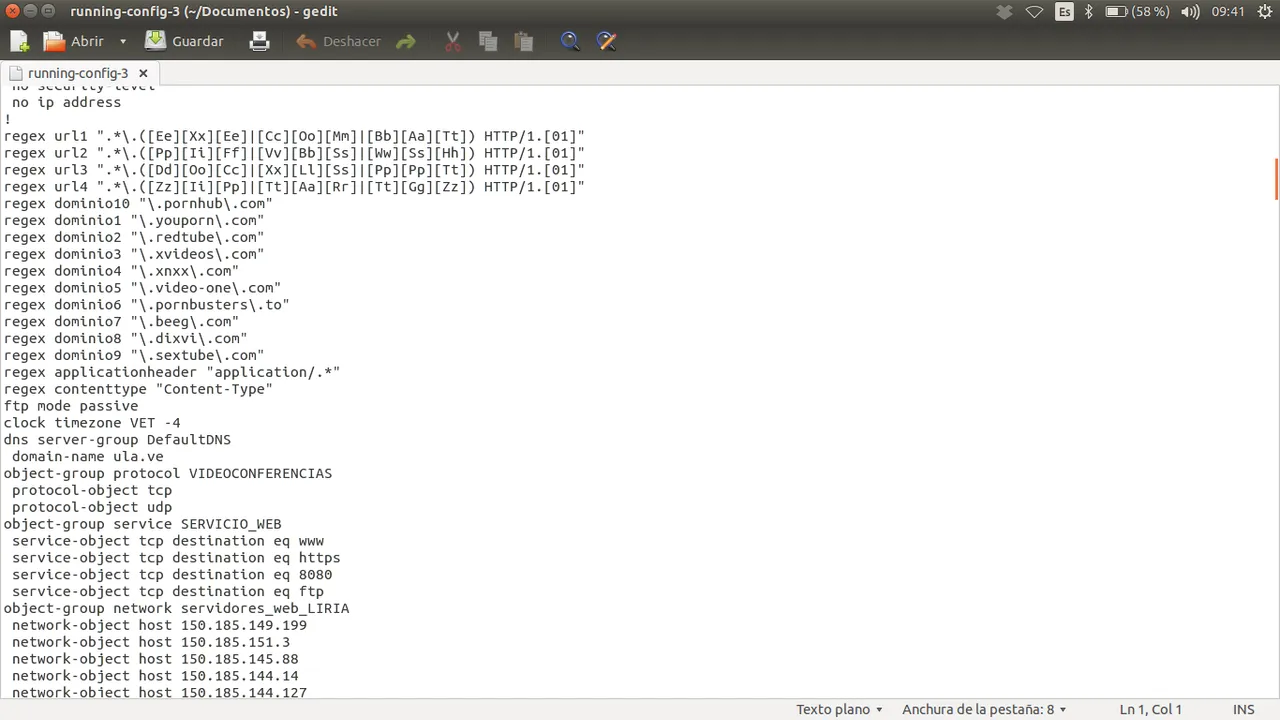Screen dimensions: 1280x720
Task: Open the battery 58% indicator
Action: 1136,12
